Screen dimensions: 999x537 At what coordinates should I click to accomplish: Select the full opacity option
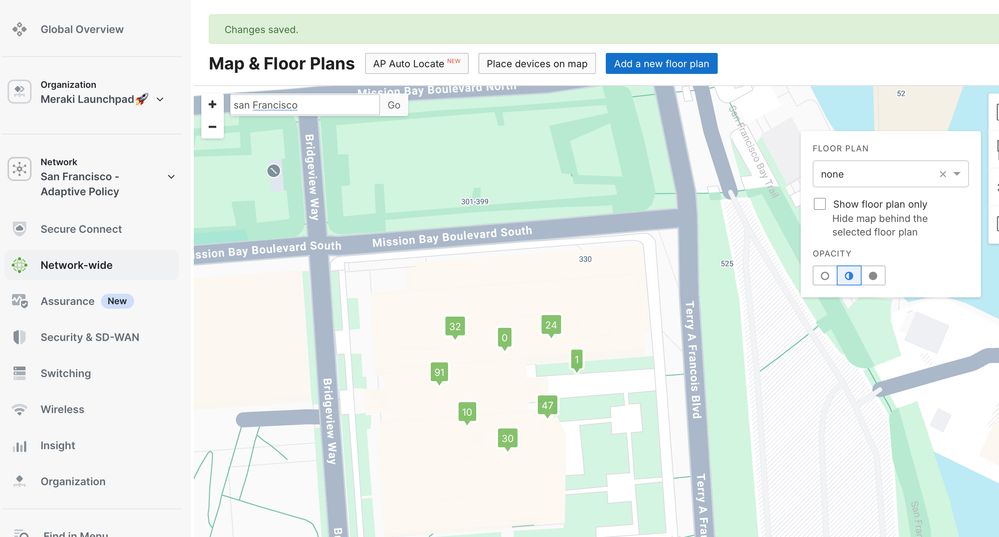[873, 276]
